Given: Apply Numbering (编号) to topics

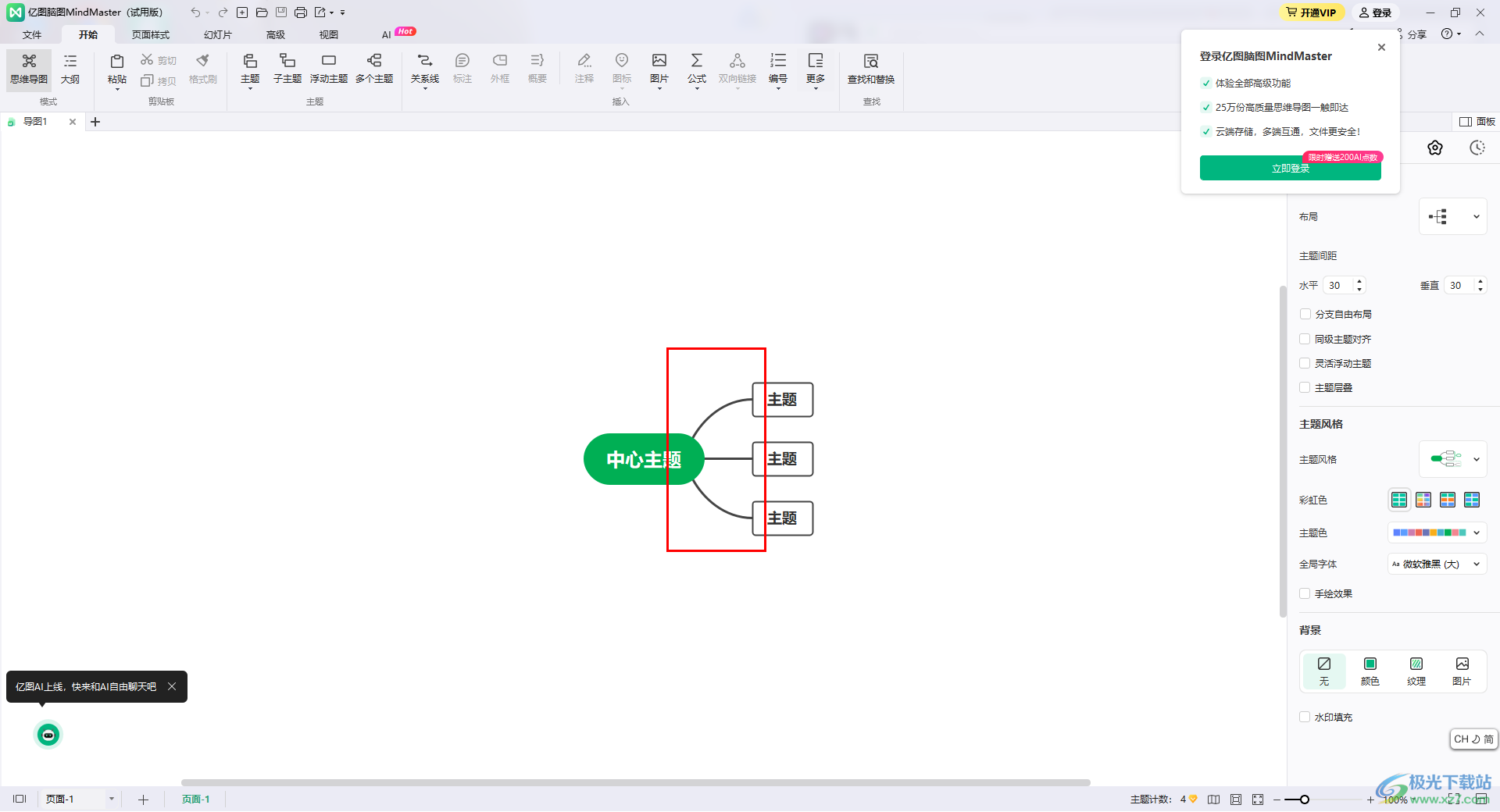Looking at the screenshot, I should pos(778,69).
